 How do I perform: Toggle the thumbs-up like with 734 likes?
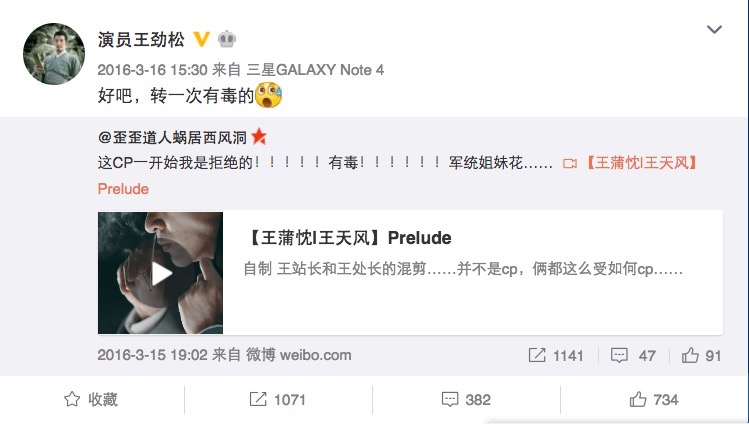[x=654, y=400]
